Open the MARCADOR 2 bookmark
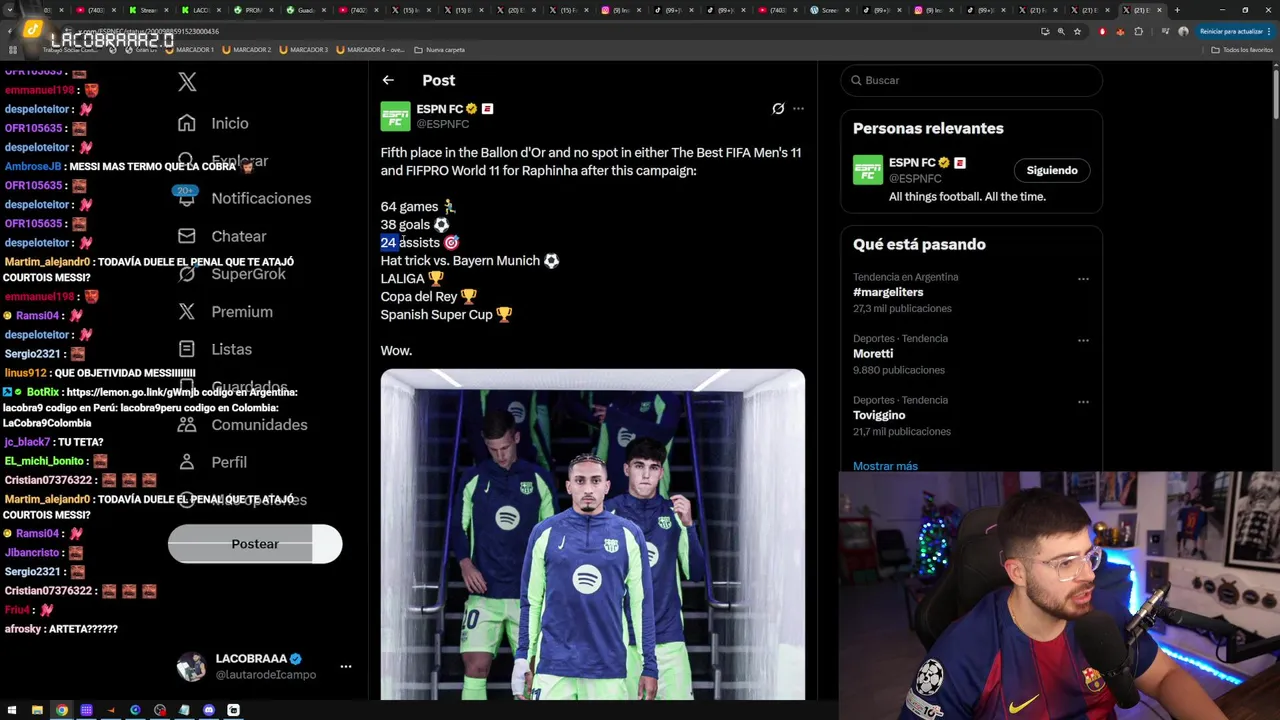1280x720 pixels. [x=247, y=49]
